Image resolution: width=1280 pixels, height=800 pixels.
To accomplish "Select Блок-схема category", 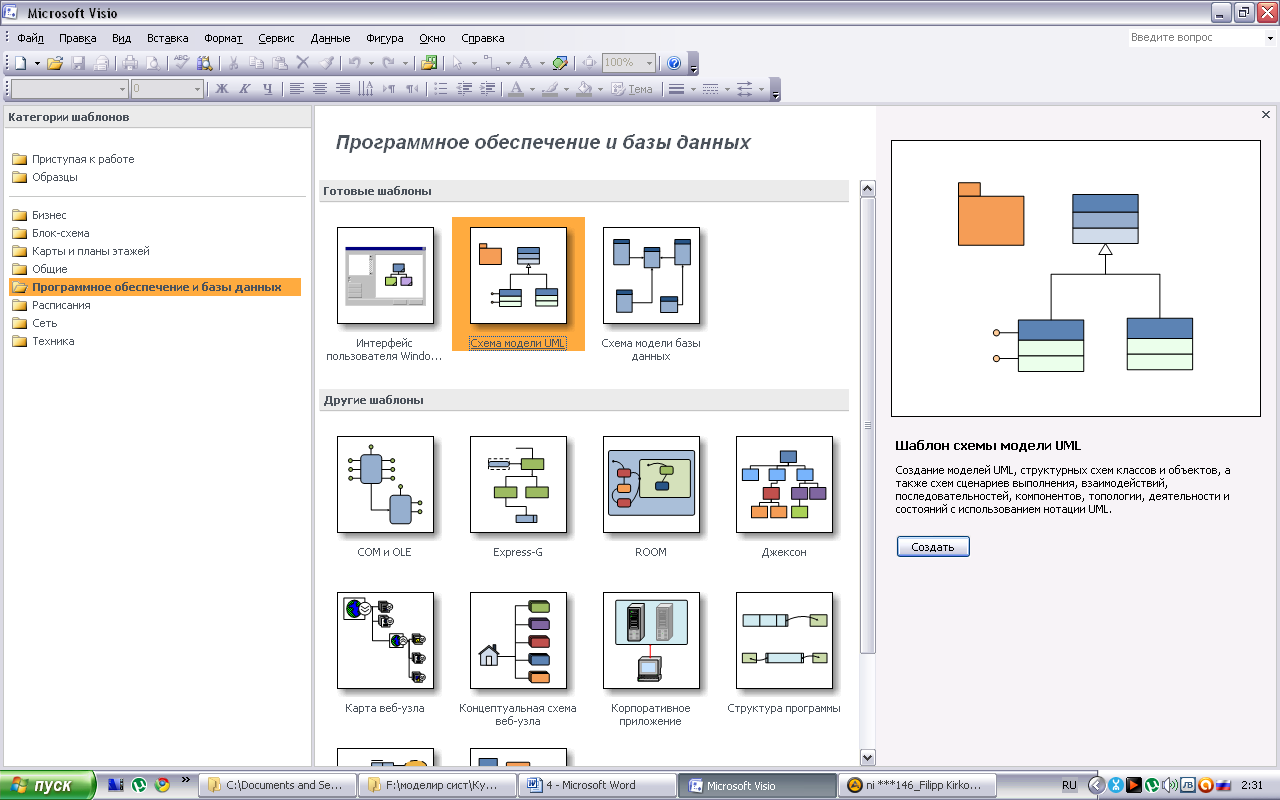I will (51, 233).
